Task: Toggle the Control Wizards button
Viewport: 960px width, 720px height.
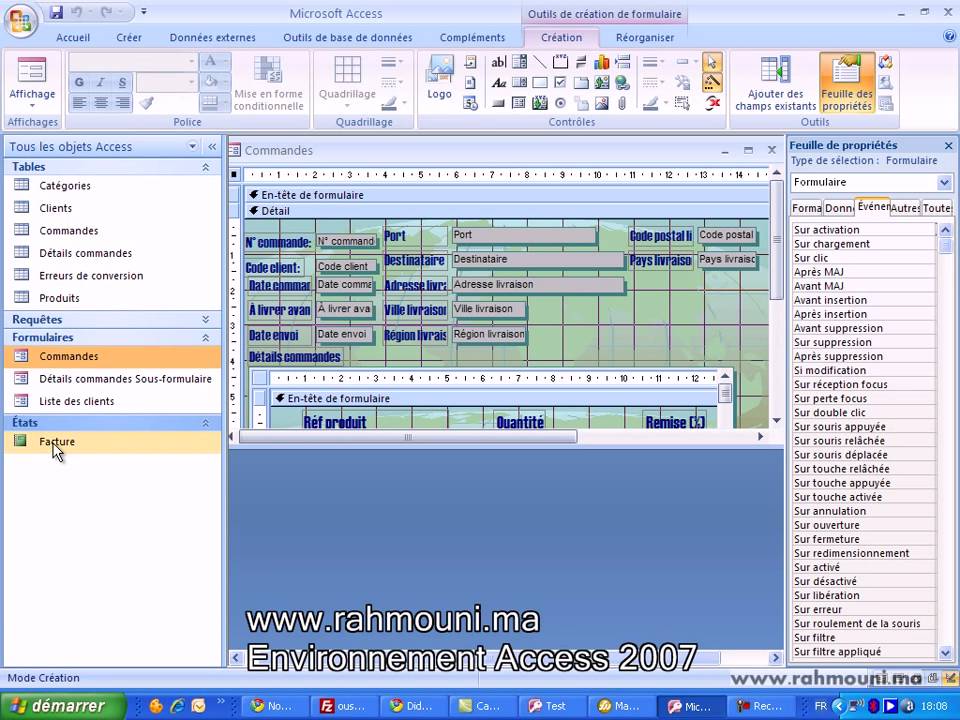Action: point(712,83)
